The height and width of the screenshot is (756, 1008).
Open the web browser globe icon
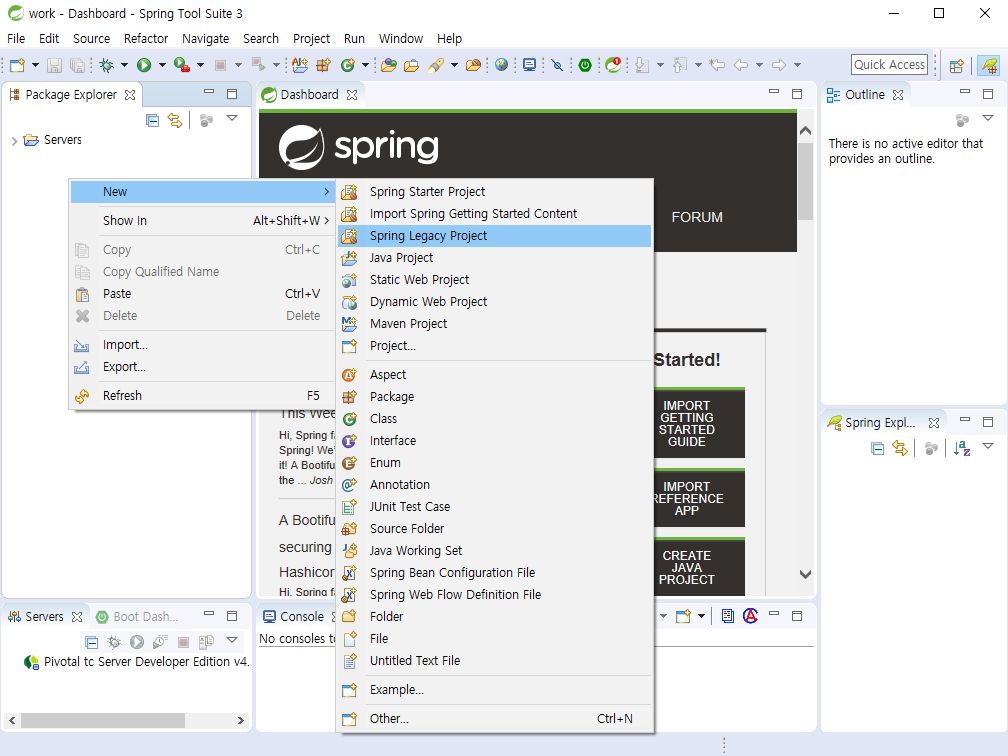[x=502, y=65]
